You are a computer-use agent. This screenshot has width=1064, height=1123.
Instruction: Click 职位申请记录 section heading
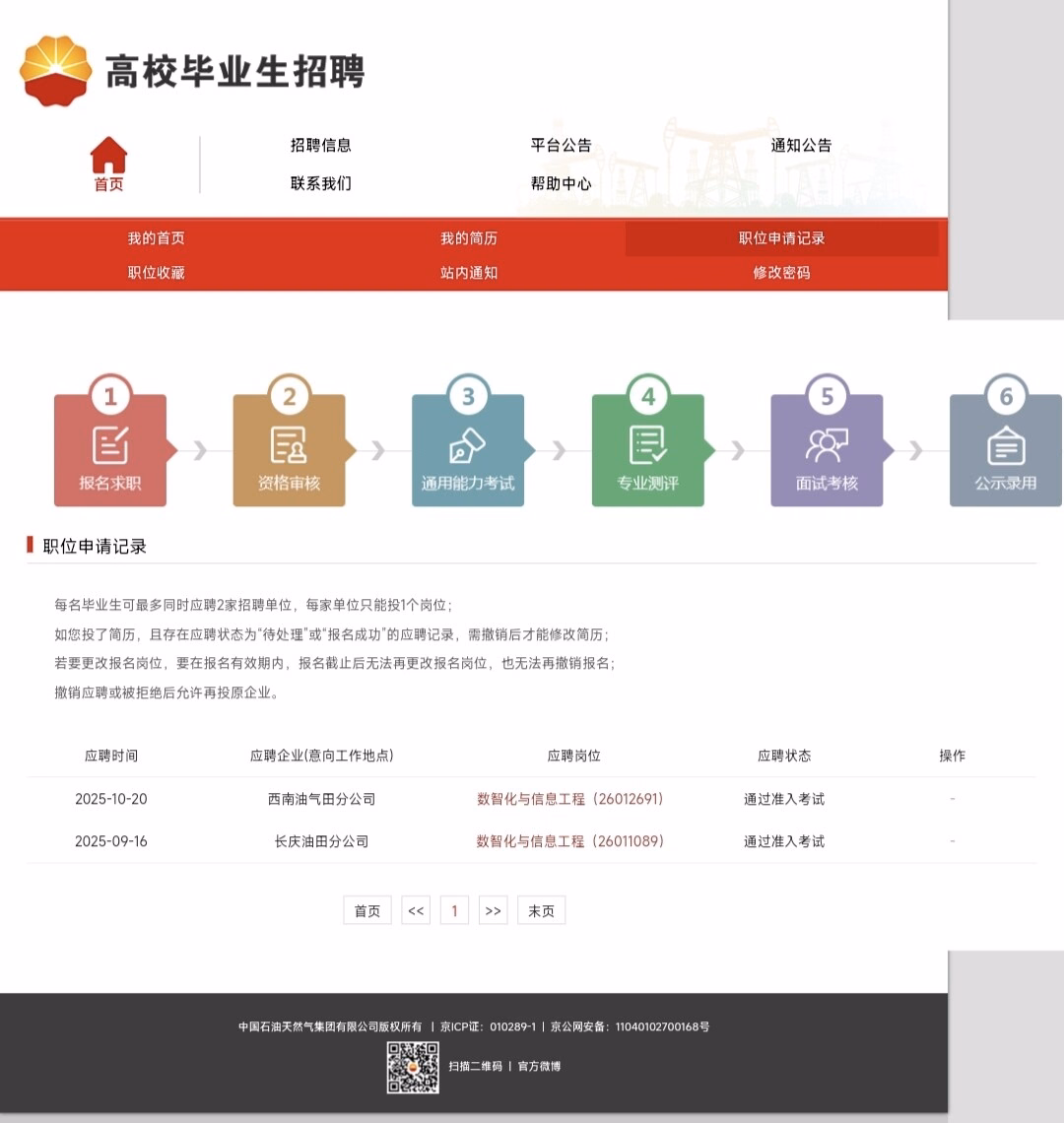tap(95, 547)
